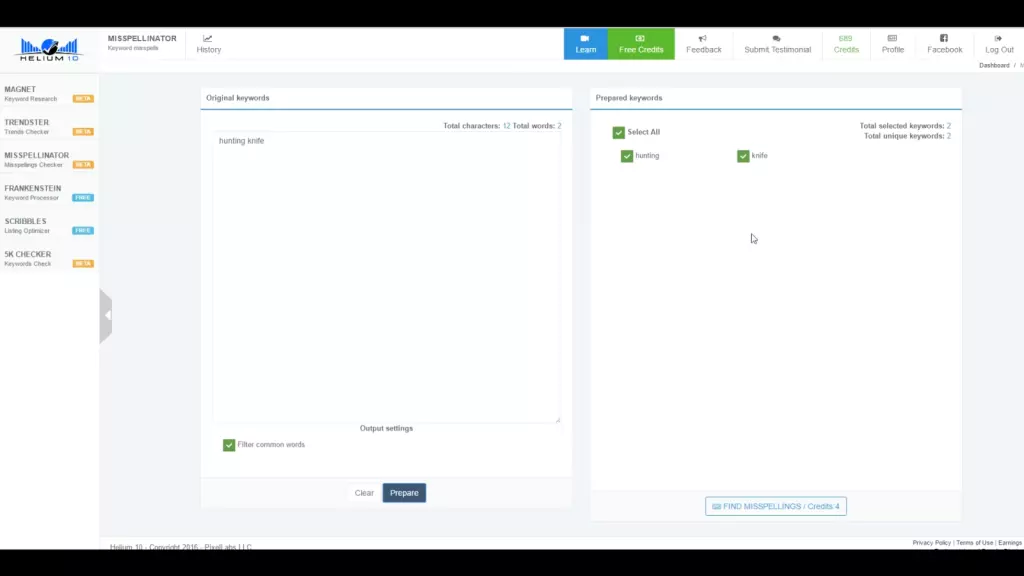
Task: Open Scribbles Listing Optimizer tool
Action: (49, 225)
